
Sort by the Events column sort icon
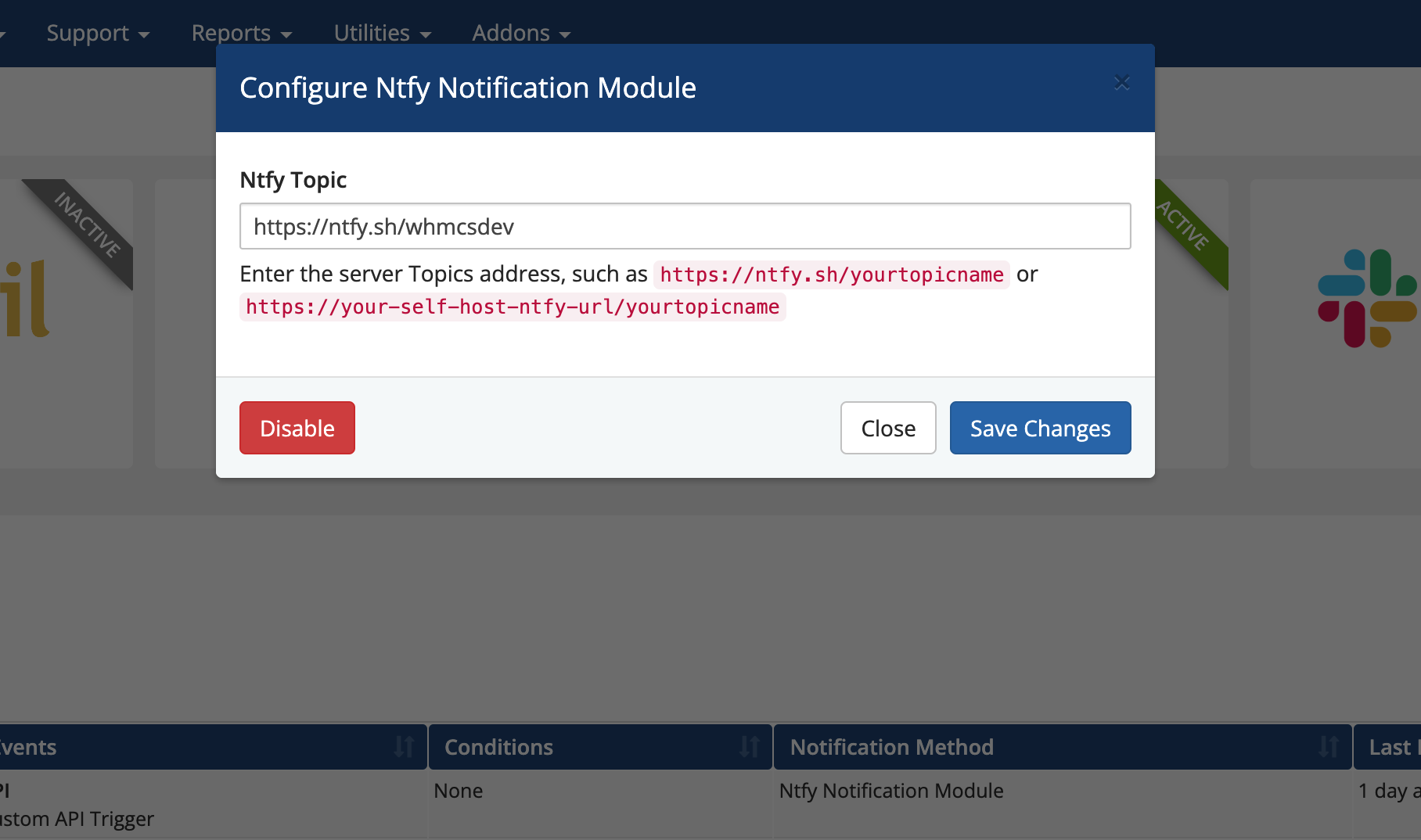[404, 747]
